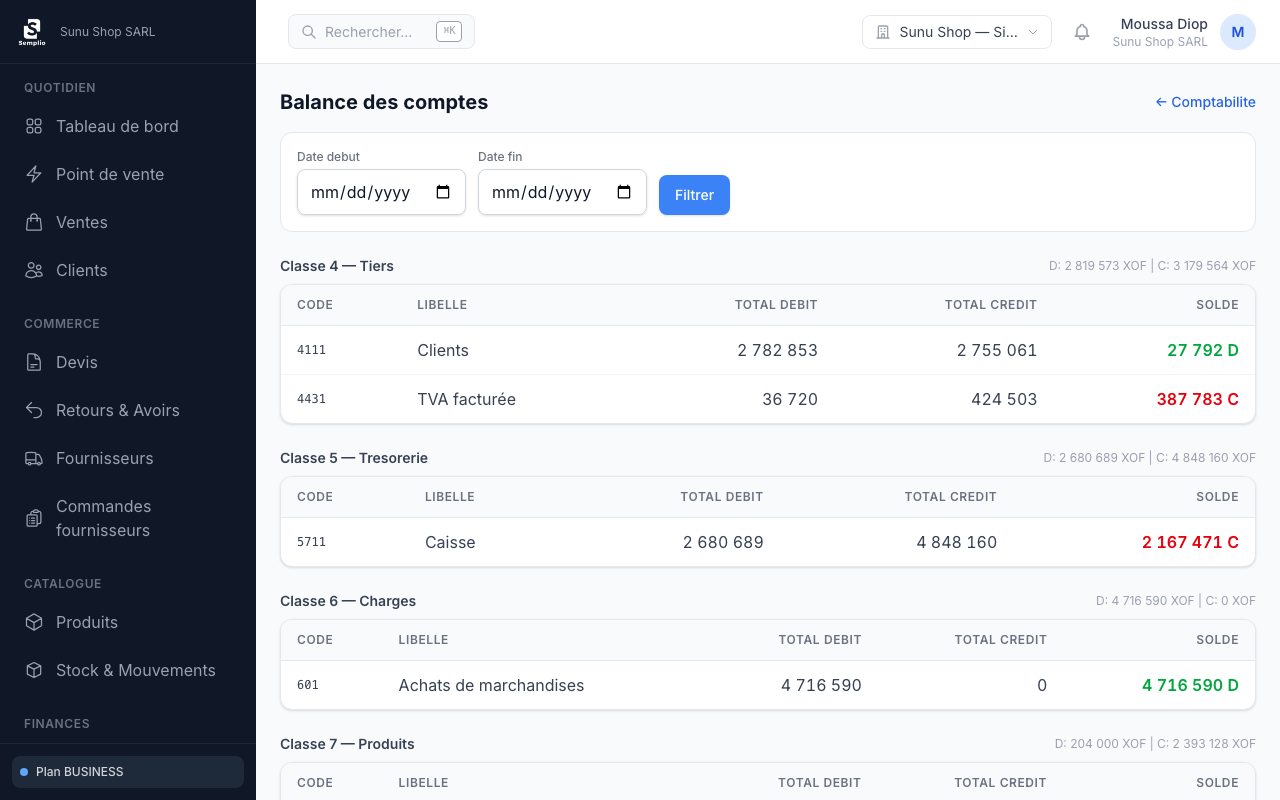Follow the Comptabilite back link
Image resolution: width=1280 pixels, height=800 pixels.
tap(1205, 102)
